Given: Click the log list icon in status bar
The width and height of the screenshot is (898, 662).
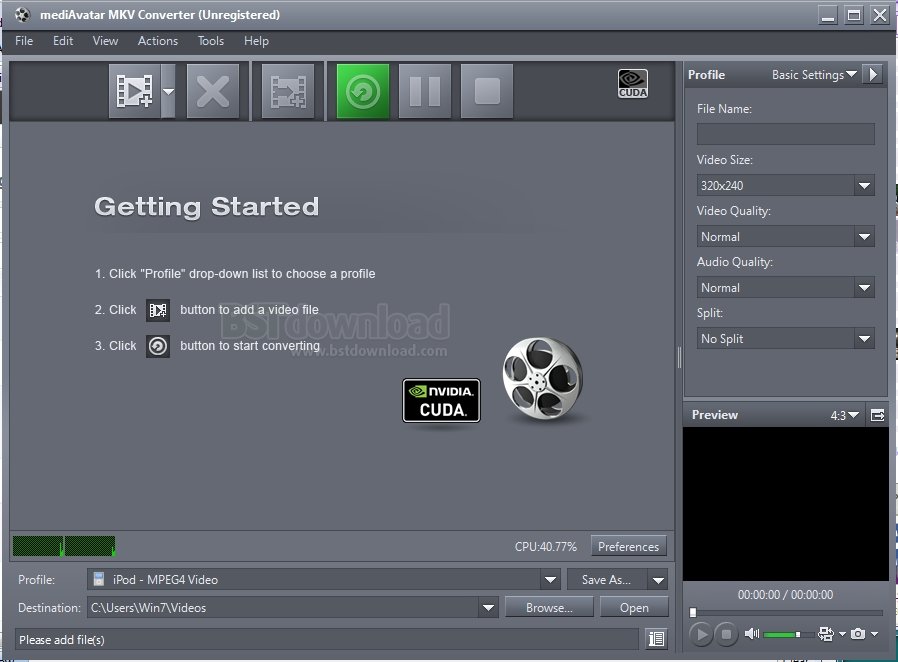Looking at the screenshot, I should [x=656, y=639].
